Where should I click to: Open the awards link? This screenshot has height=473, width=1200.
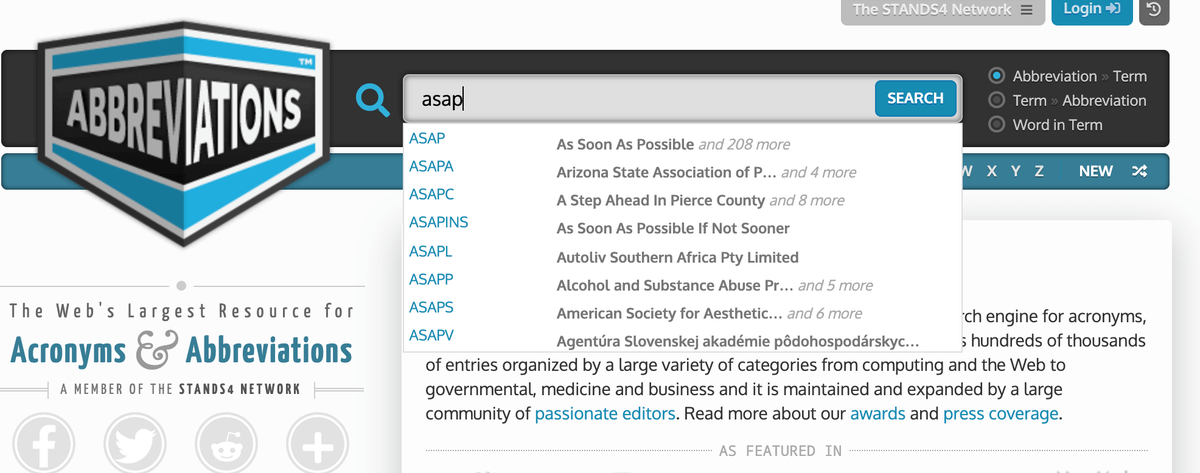[x=878, y=413]
